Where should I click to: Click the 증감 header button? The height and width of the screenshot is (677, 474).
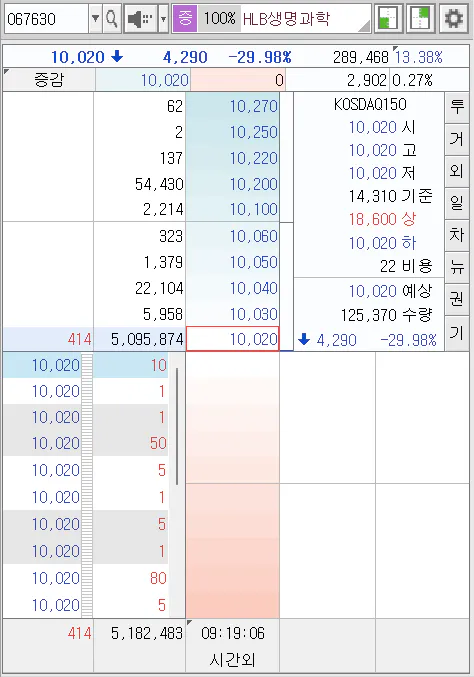click(x=49, y=80)
